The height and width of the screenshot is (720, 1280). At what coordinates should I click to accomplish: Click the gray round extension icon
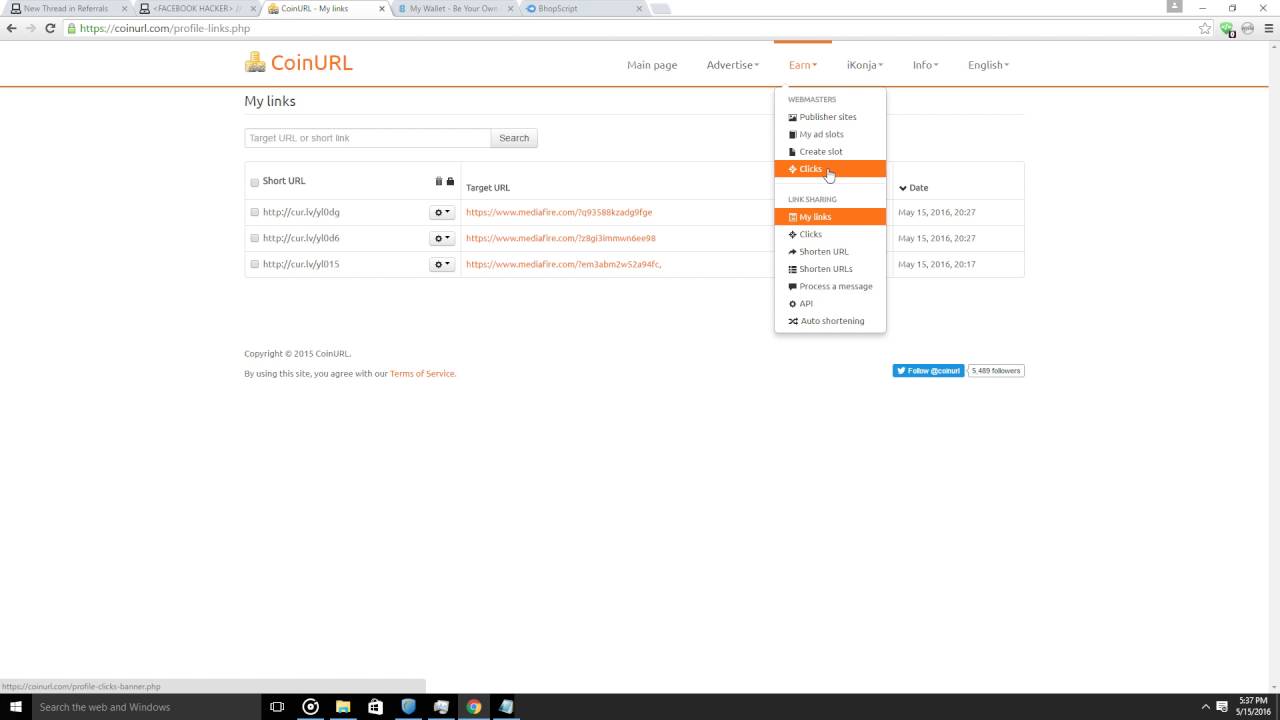[x=1248, y=28]
